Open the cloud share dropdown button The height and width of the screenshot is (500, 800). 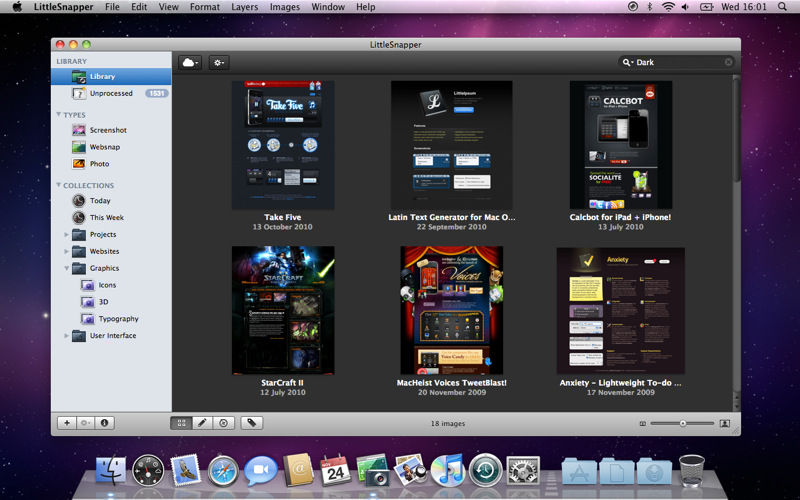(190, 63)
